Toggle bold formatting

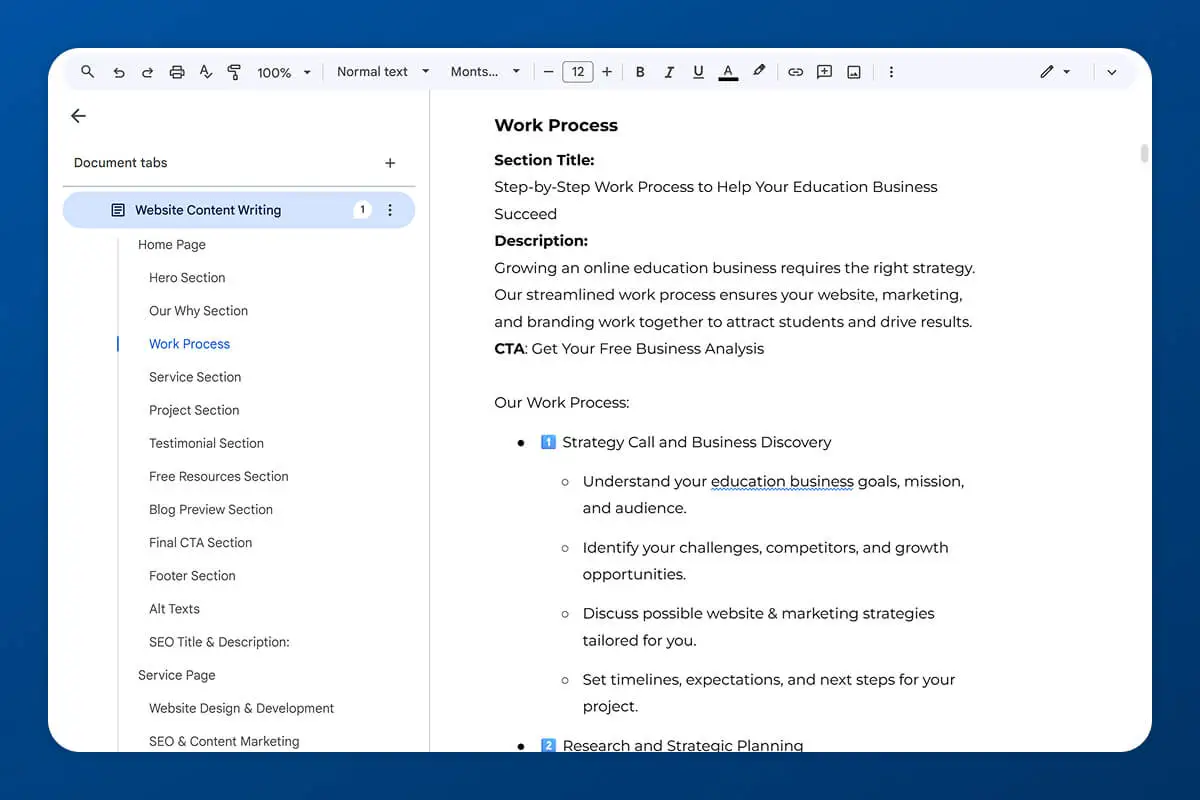pos(639,71)
